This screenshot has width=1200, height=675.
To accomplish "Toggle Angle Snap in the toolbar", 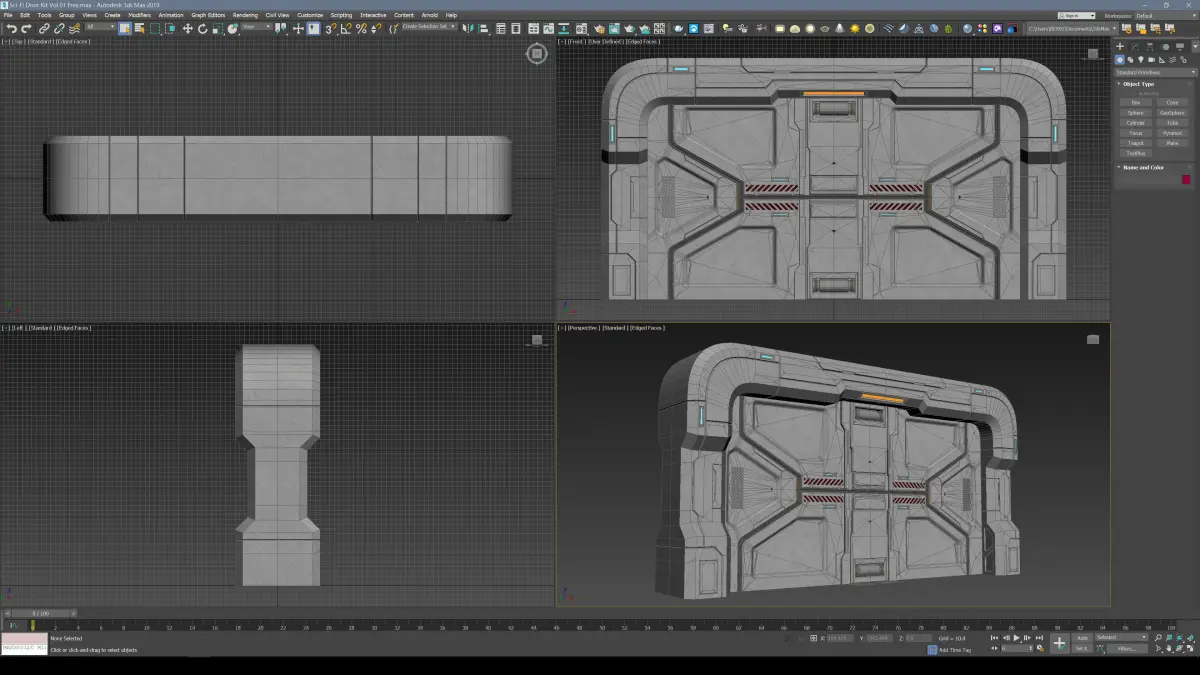I will [x=346, y=29].
